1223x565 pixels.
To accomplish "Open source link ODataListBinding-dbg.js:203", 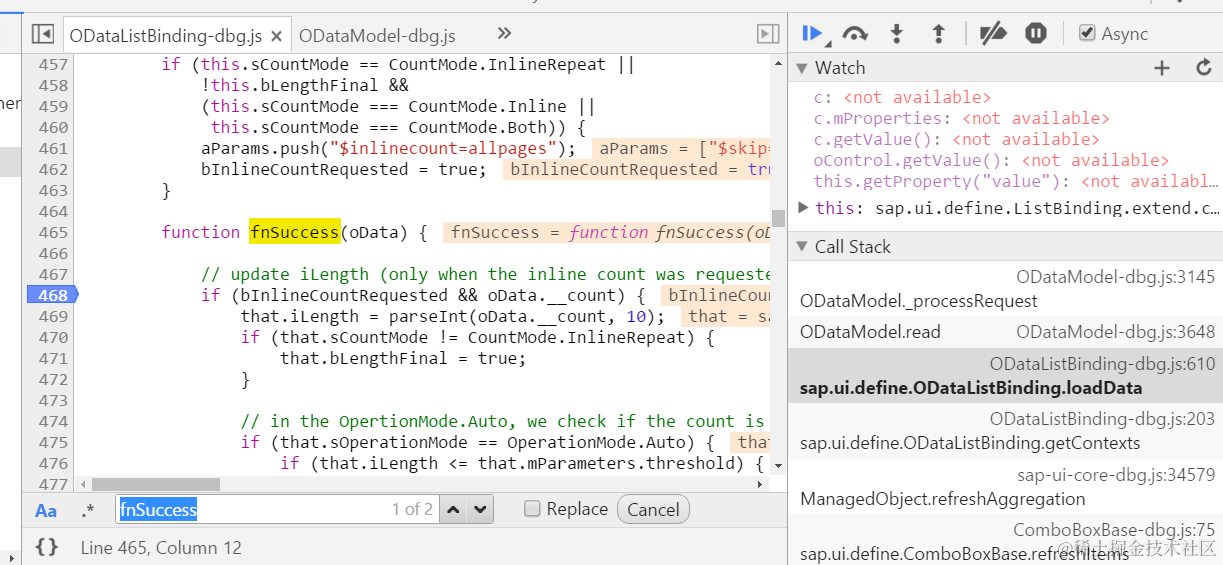I will (x=1102, y=420).
